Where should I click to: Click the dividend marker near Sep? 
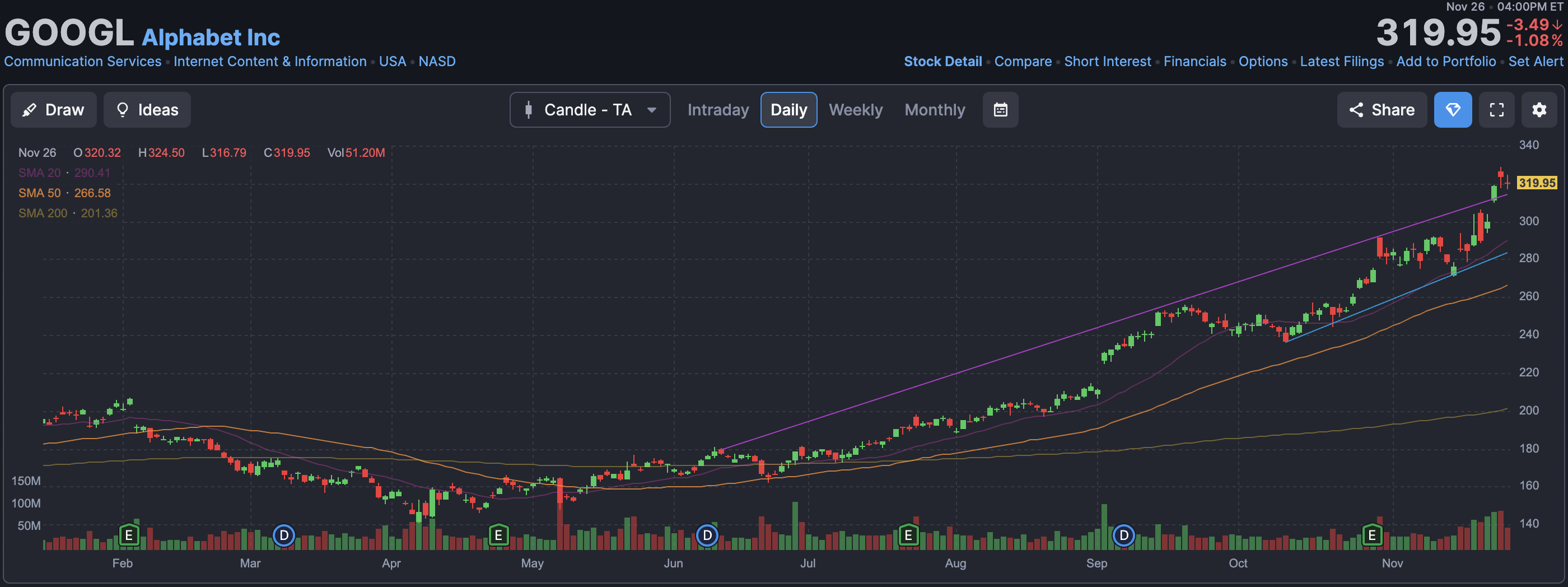coord(1124,535)
